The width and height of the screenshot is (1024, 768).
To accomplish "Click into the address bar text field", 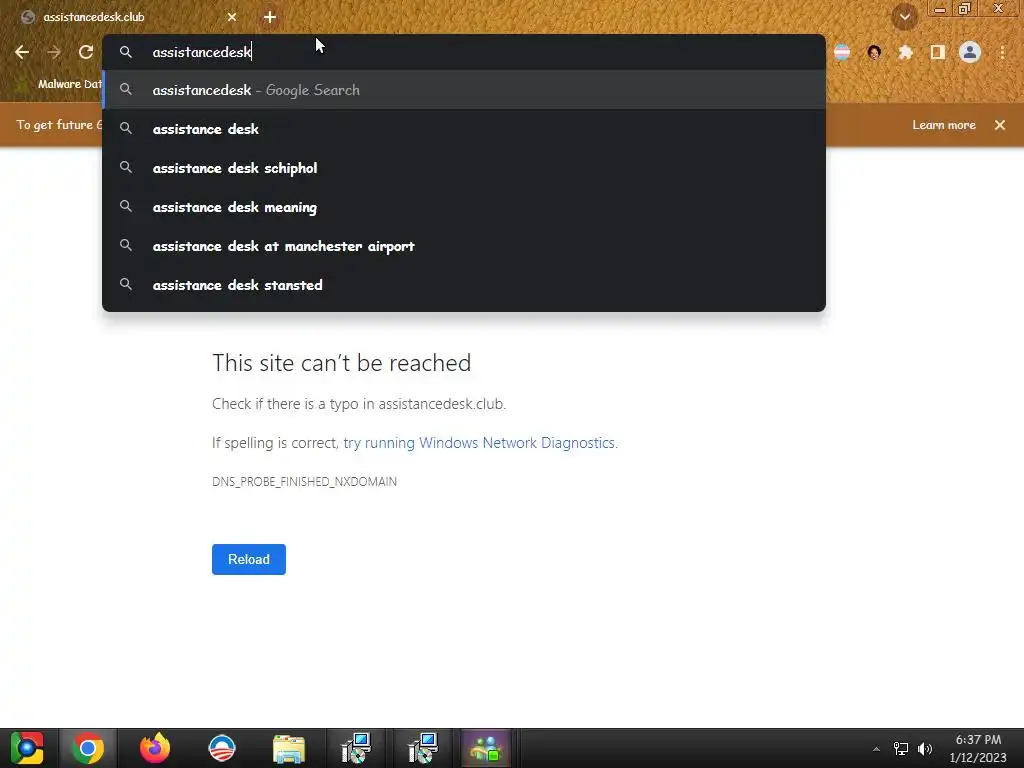I will pyautogui.click(x=464, y=52).
